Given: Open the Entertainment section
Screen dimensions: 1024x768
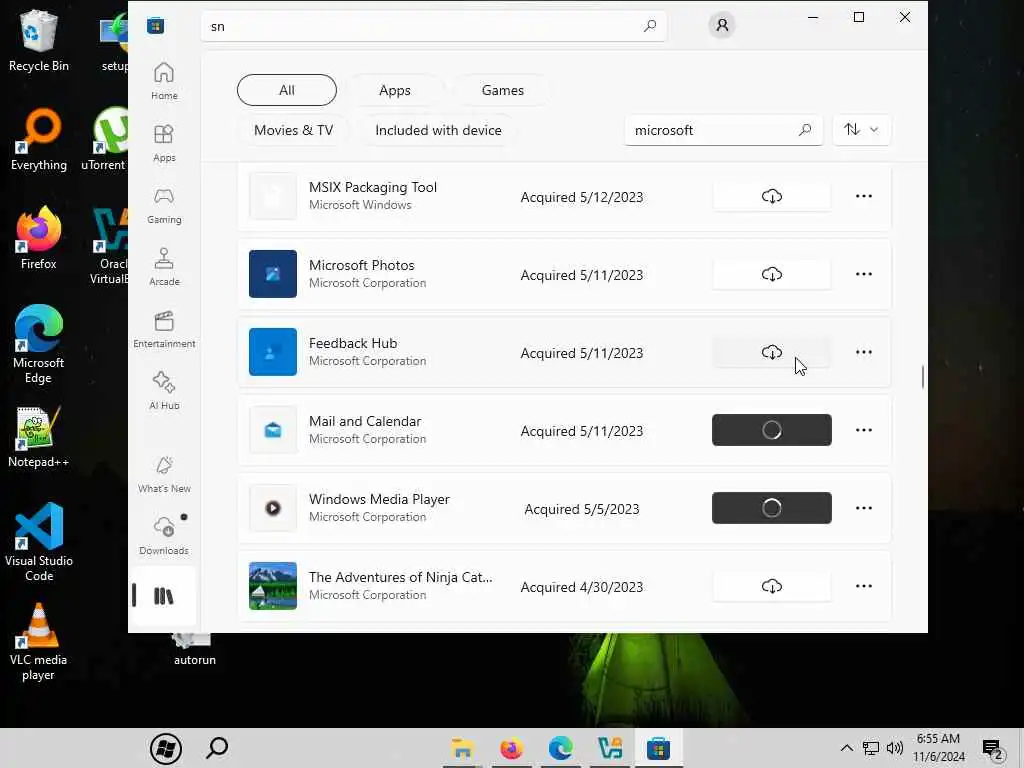Looking at the screenshot, I should point(164,329).
